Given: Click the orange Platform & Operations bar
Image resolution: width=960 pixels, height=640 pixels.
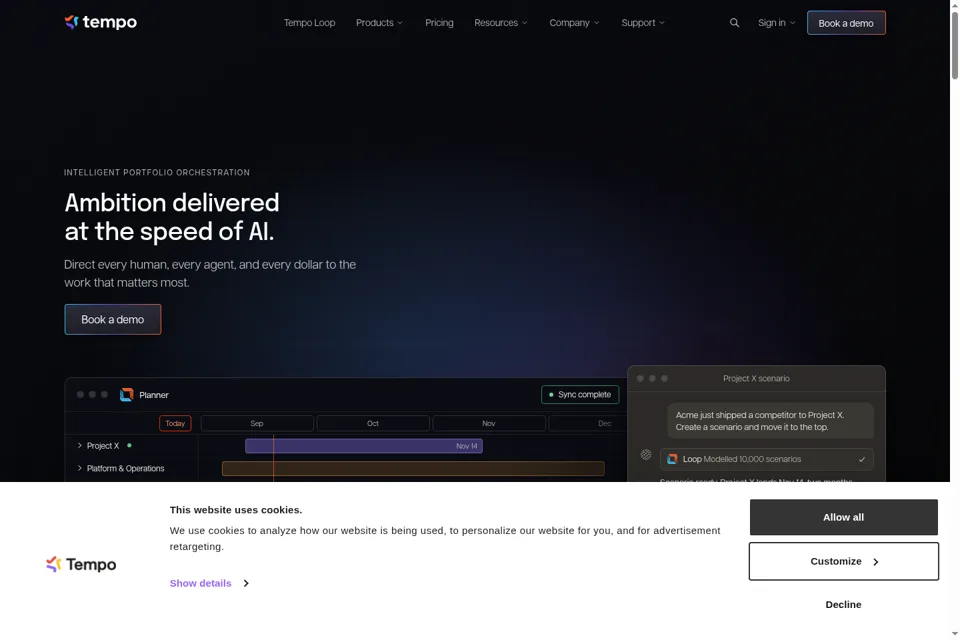Looking at the screenshot, I should [x=413, y=469].
